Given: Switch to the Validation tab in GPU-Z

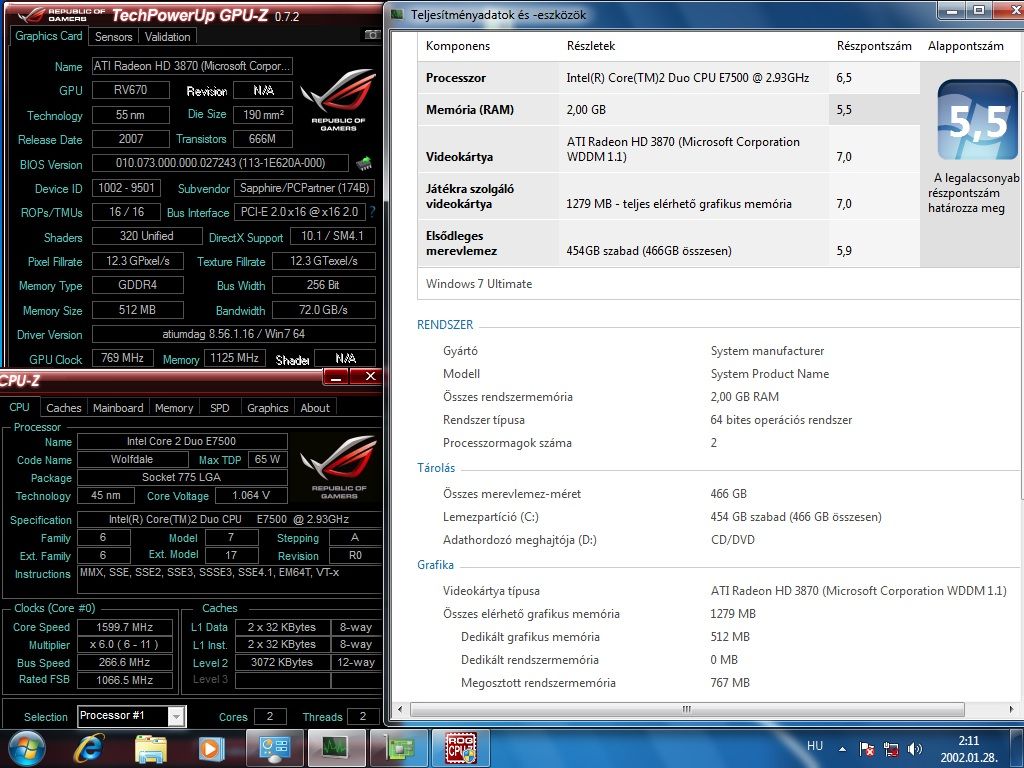Looking at the screenshot, I should coord(167,37).
